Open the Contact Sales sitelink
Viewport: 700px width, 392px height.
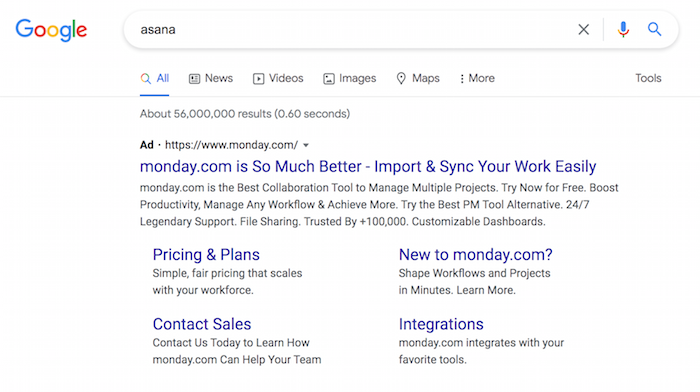[202, 324]
